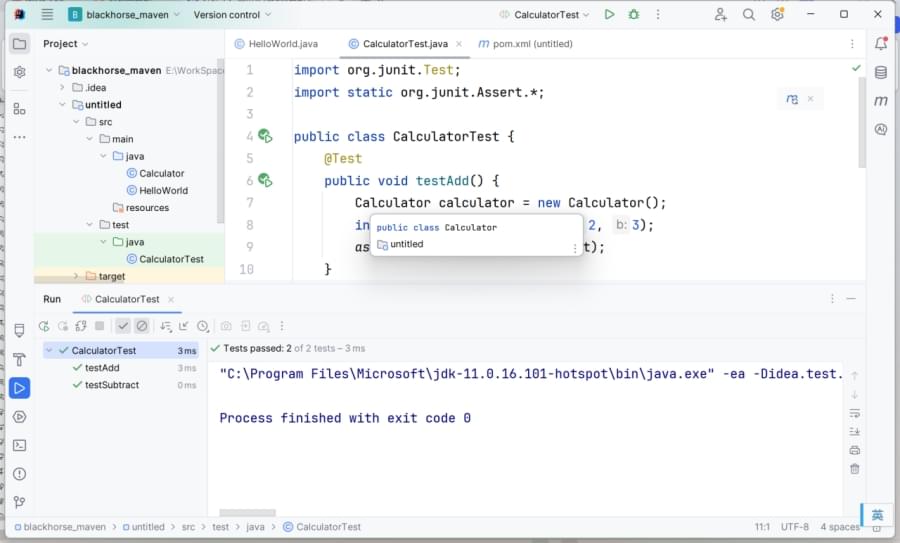Toggle the Project tool window folder icon

19,44
